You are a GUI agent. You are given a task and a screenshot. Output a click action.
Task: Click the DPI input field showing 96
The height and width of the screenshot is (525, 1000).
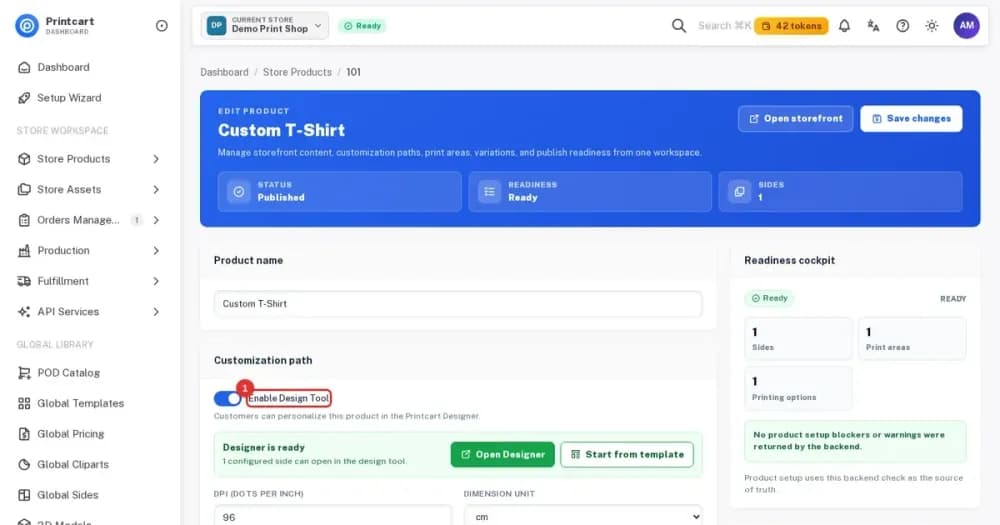[332, 515]
